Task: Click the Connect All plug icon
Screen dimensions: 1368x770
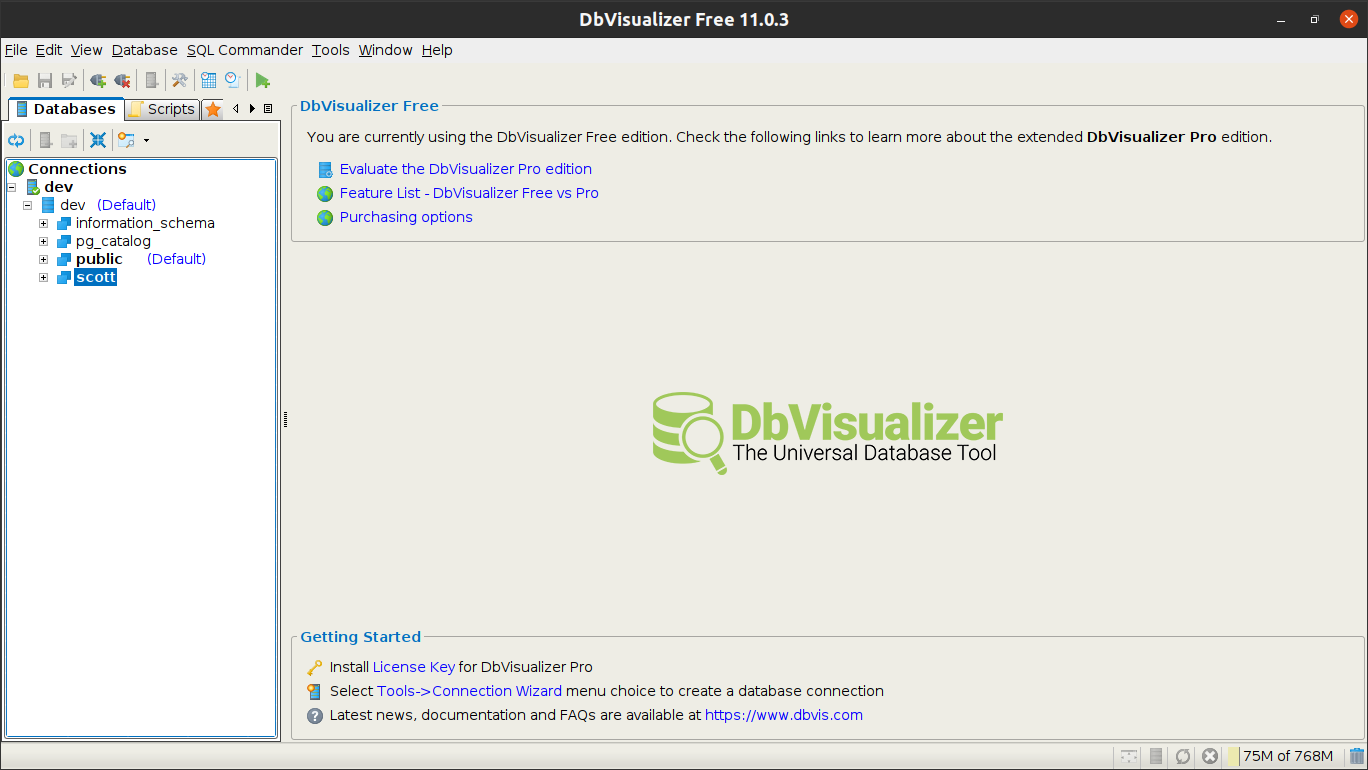Action: pyautogui.click(x=98, y=81)
